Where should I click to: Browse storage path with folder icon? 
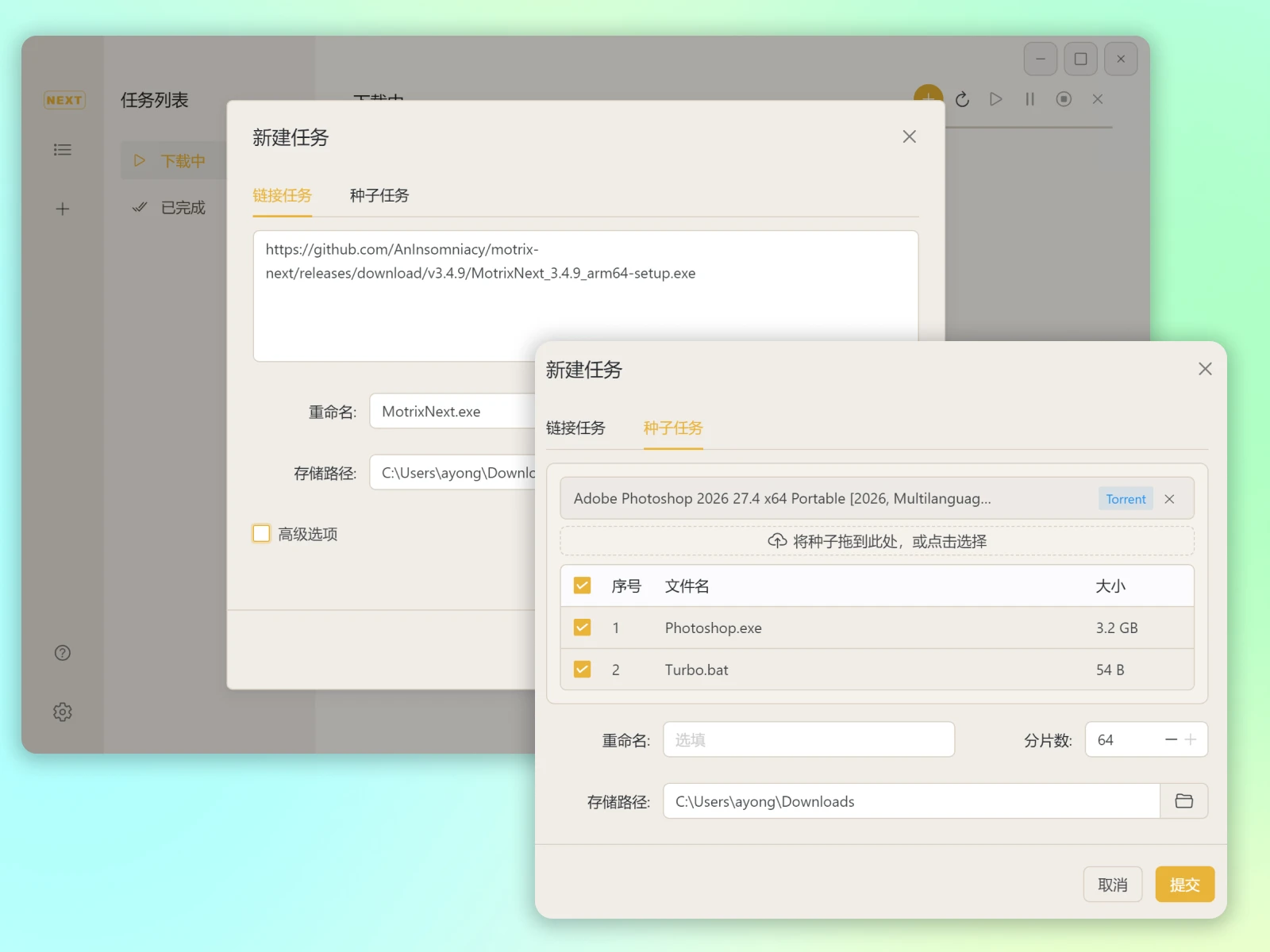1183,801
